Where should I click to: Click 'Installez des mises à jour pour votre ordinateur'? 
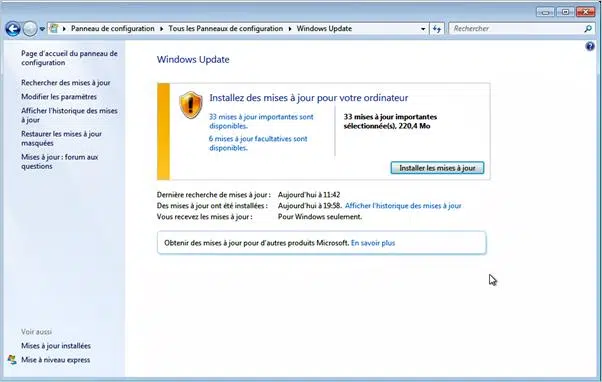(309, 98)
